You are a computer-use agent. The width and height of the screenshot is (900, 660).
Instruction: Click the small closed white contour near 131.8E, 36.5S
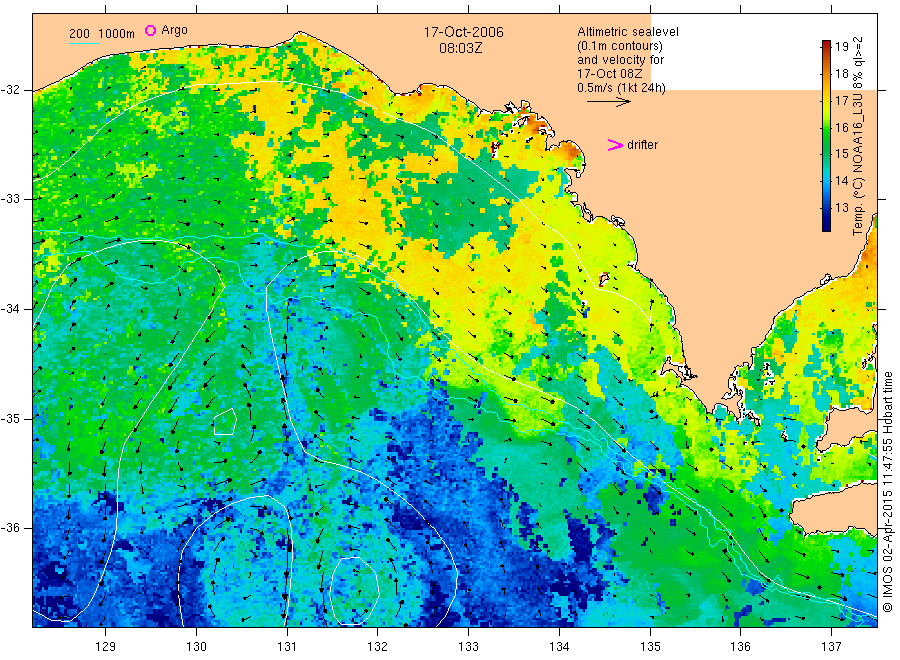(355, 591)
